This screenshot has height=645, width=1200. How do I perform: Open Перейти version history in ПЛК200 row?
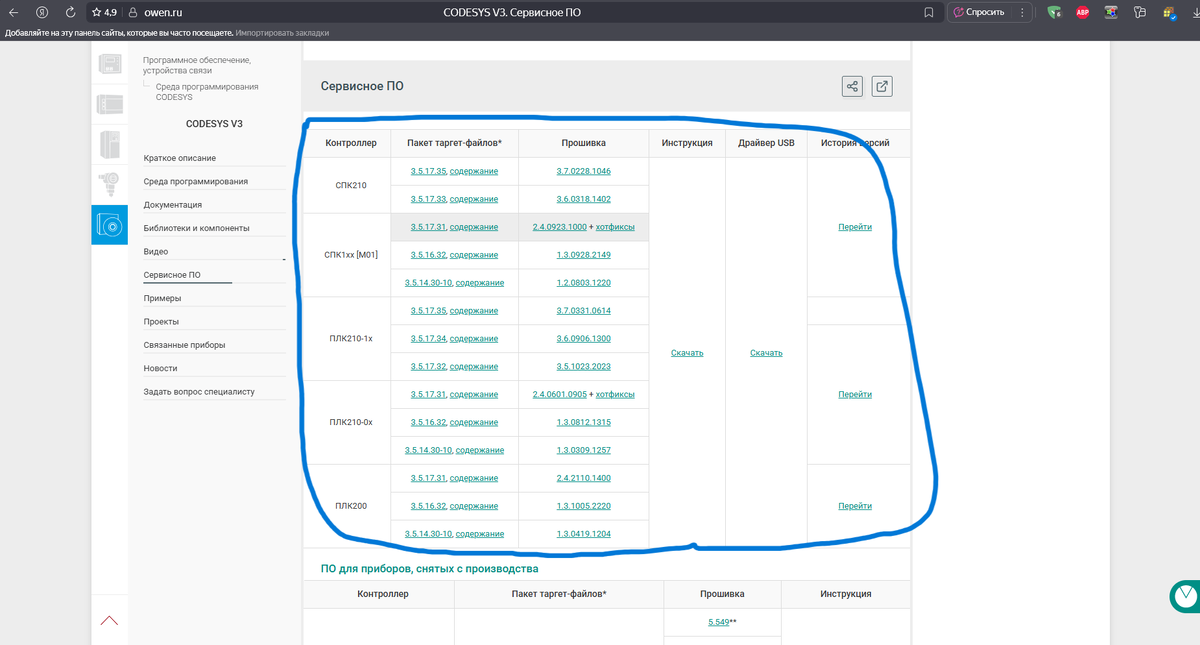(855, 506)
